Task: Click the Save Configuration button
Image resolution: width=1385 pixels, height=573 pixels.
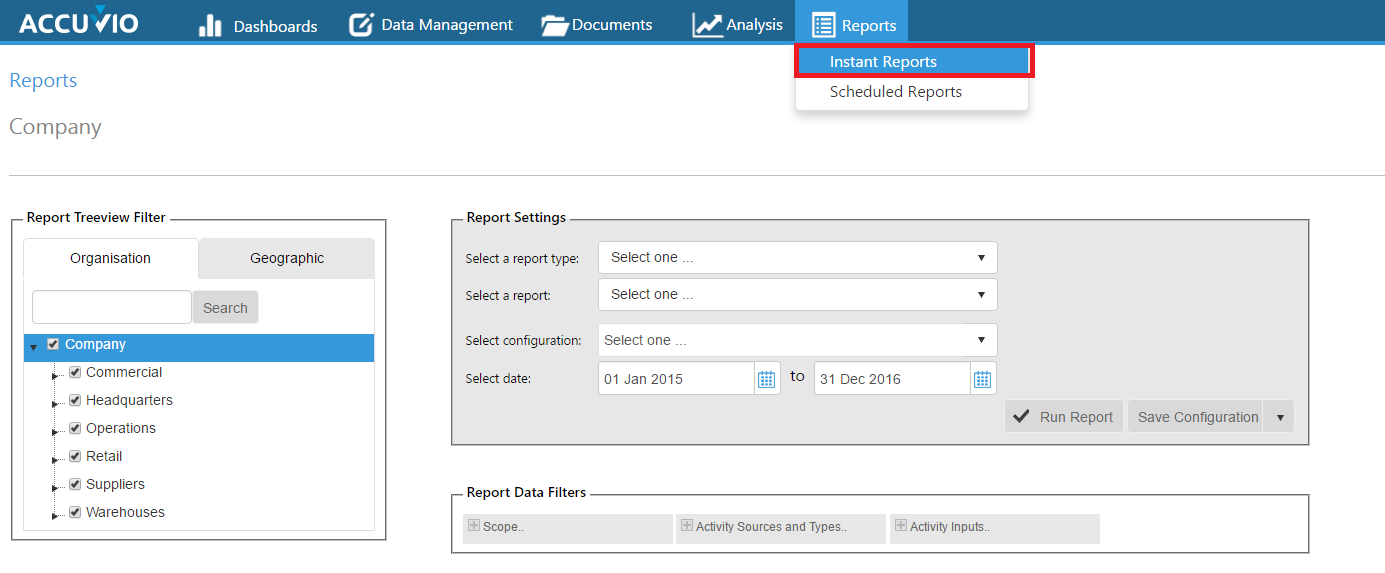Action: coord(1197,417)
